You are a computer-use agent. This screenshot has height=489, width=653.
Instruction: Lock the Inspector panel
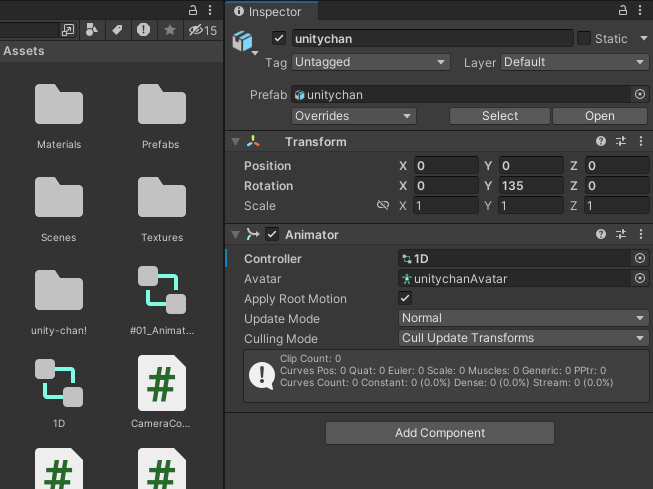(x=623, y=10)
